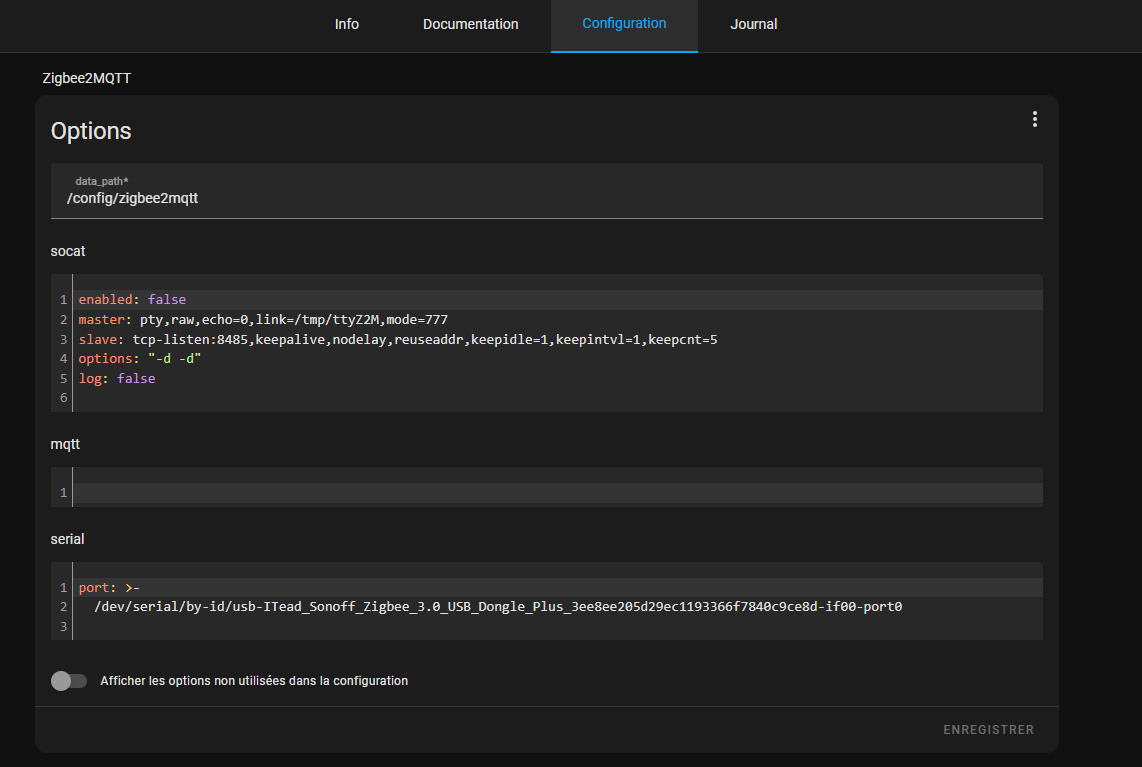1142x767 pixels.
Task: View the Journal tab
Action: coord(753,24)
